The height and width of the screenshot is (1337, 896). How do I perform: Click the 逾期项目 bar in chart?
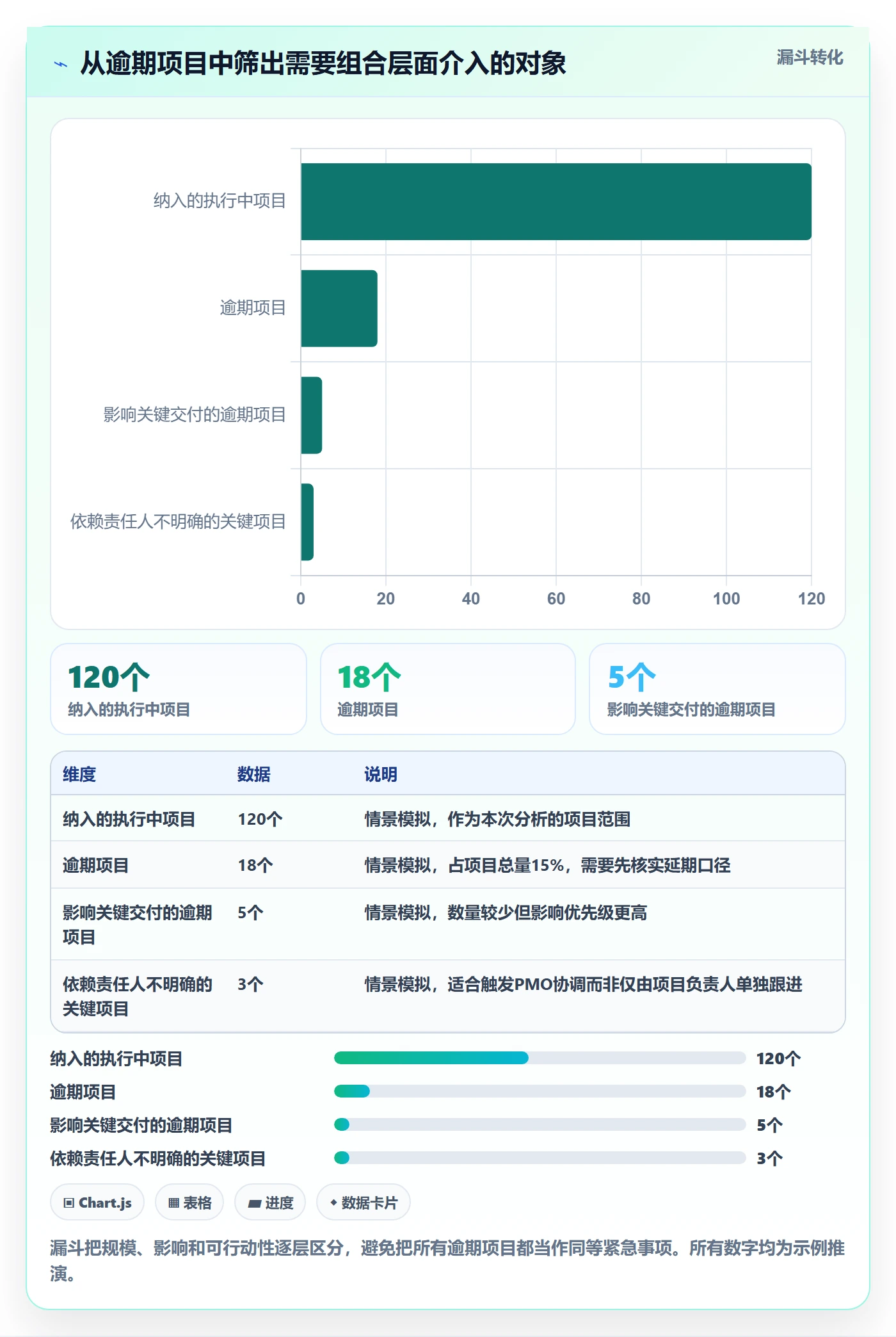pos(339,309)
